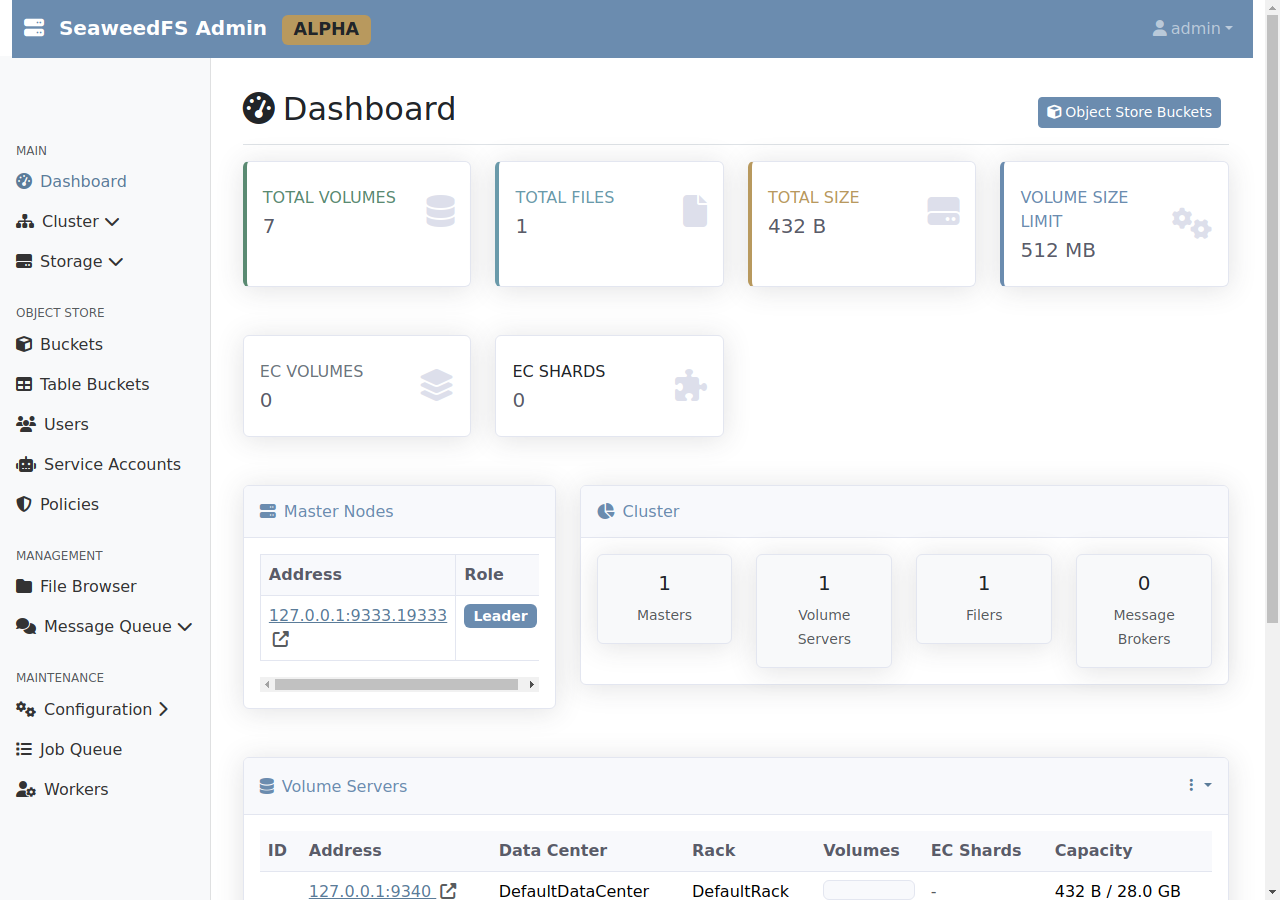Click the Object Store Buckets button
The image size is (1280, 900).
(1129, 112)
